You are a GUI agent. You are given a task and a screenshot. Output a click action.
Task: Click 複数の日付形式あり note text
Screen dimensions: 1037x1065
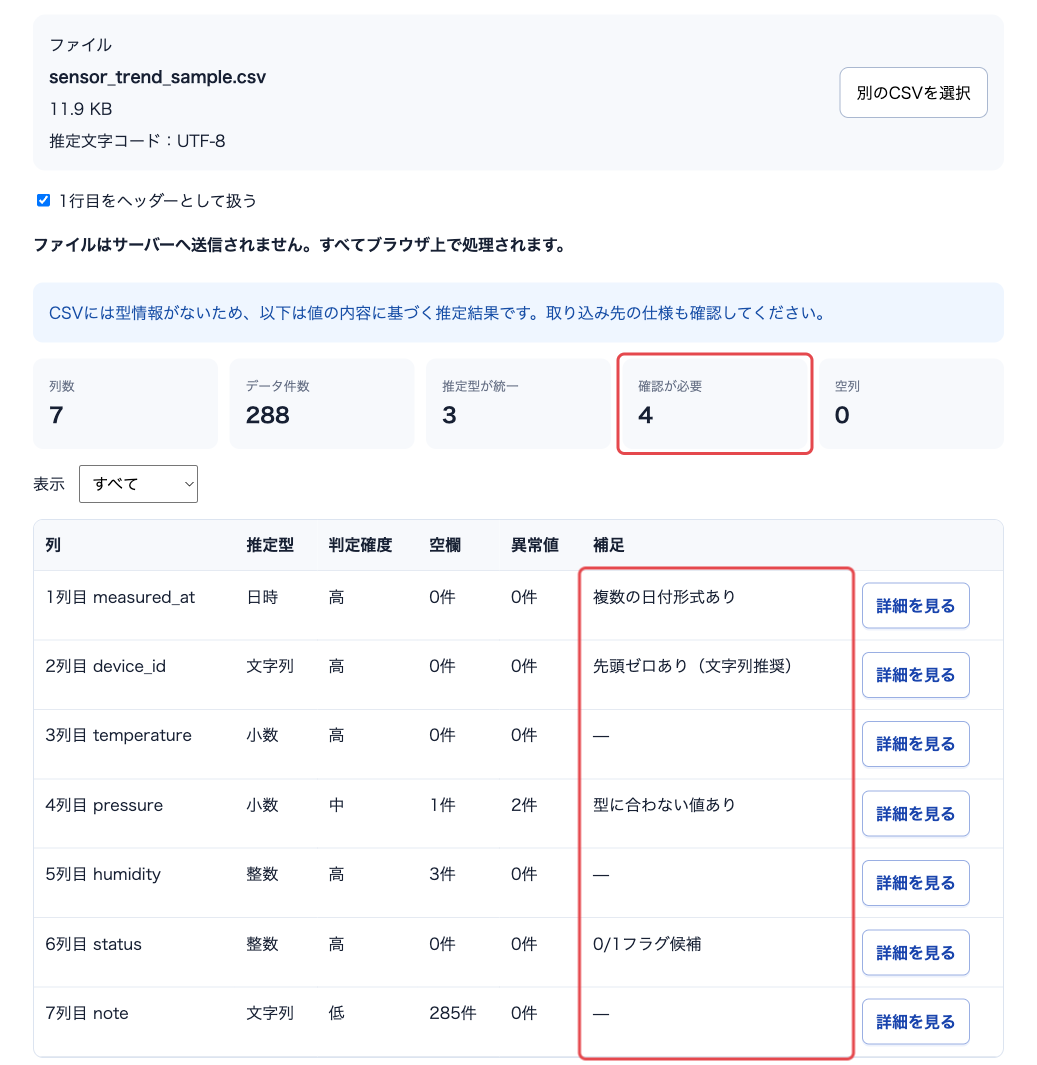point(664,597)
